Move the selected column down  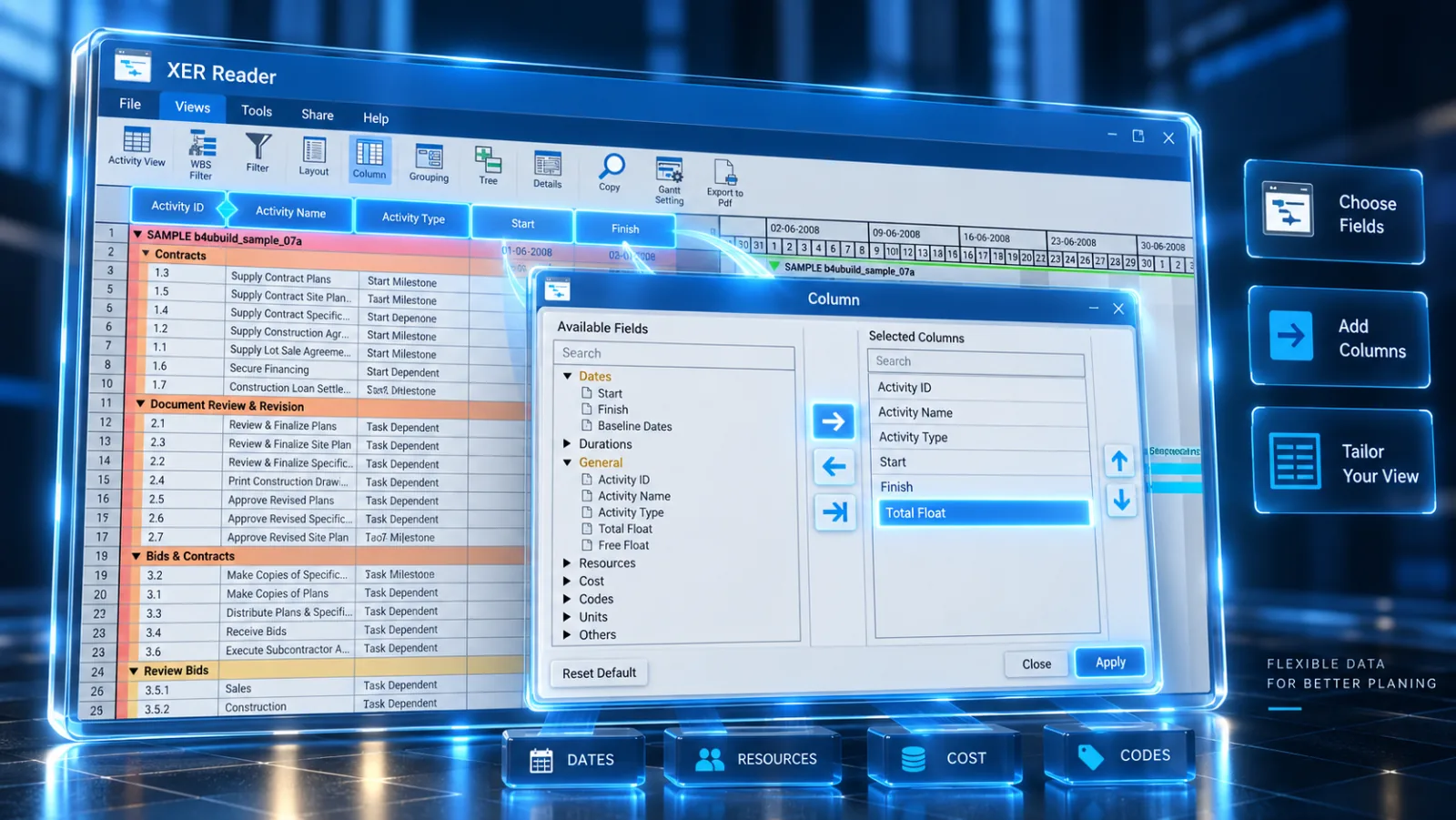coord(1121,500)
